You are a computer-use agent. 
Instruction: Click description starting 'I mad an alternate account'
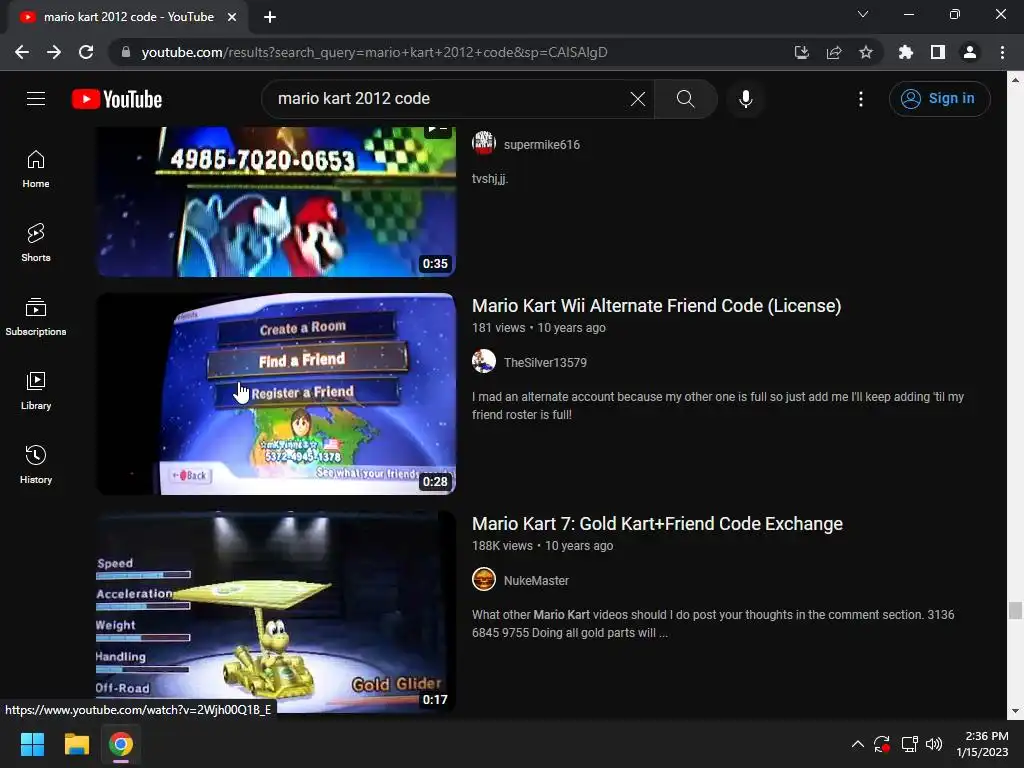(718, 406)
